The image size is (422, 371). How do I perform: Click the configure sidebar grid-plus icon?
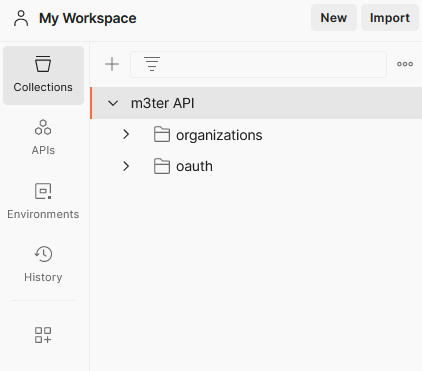click(43, 335)
